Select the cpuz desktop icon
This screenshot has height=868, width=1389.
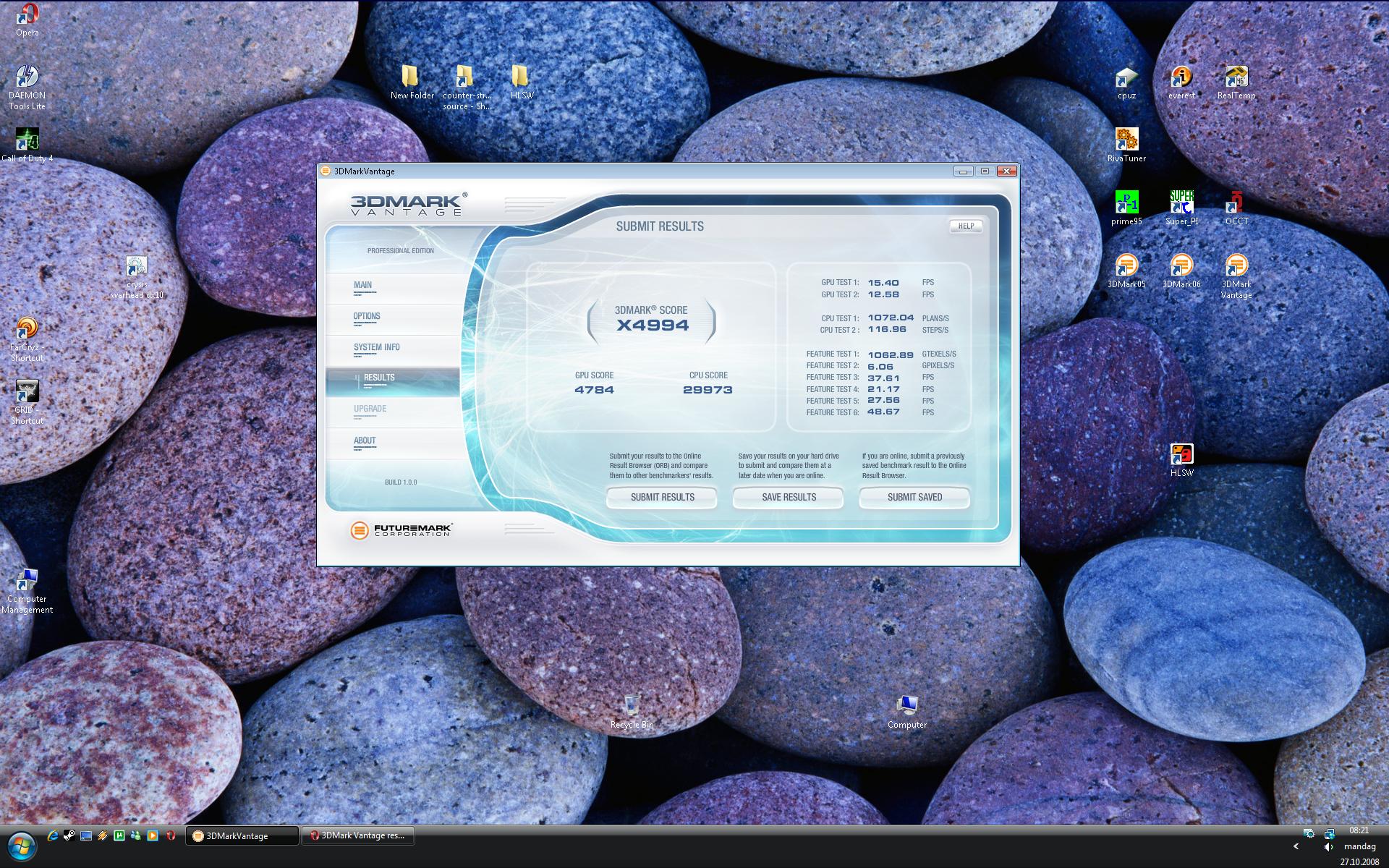tap(1126, 82)
